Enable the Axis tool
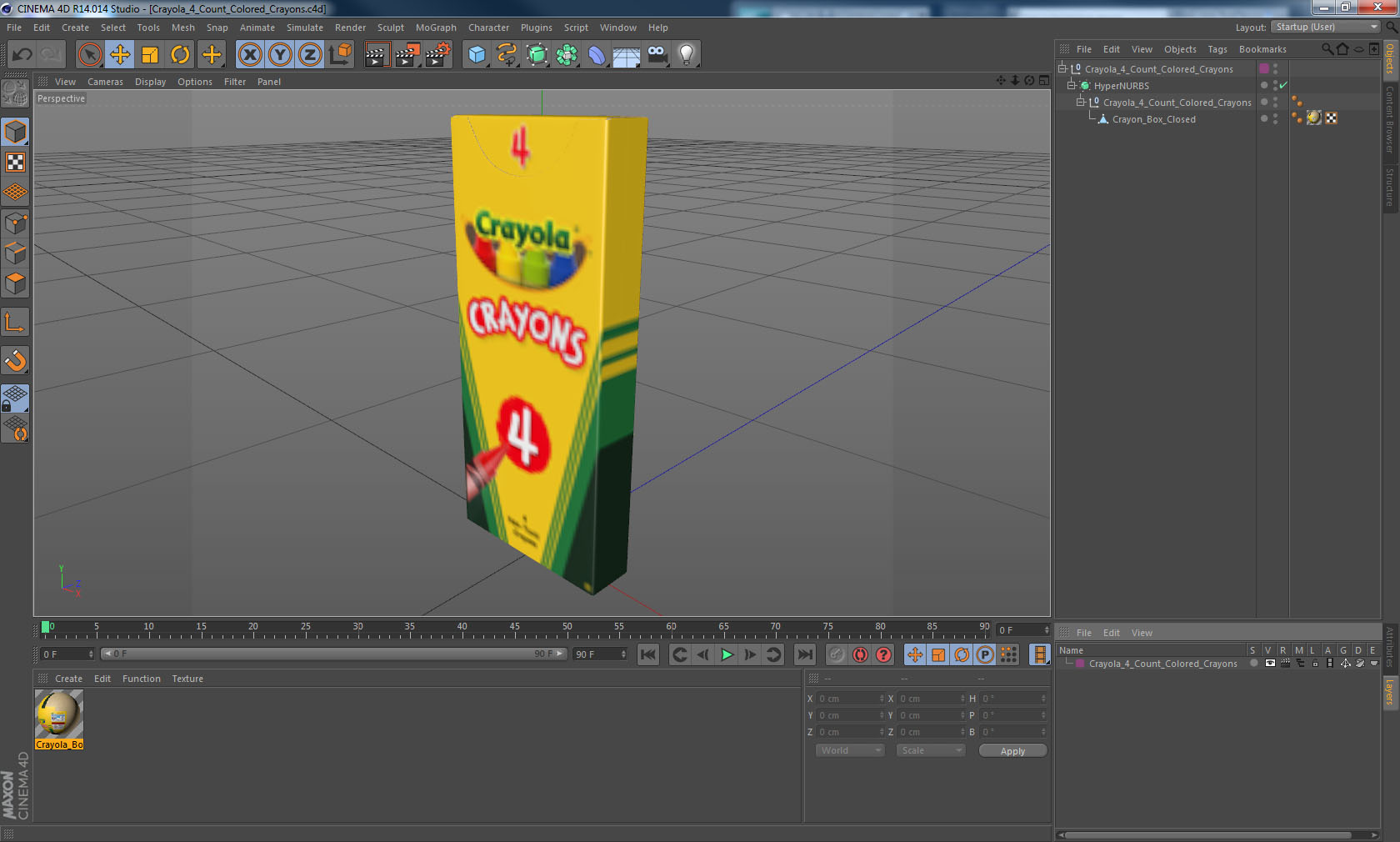Viewport: 1400px width, 842px height. [x=15, y=323]
